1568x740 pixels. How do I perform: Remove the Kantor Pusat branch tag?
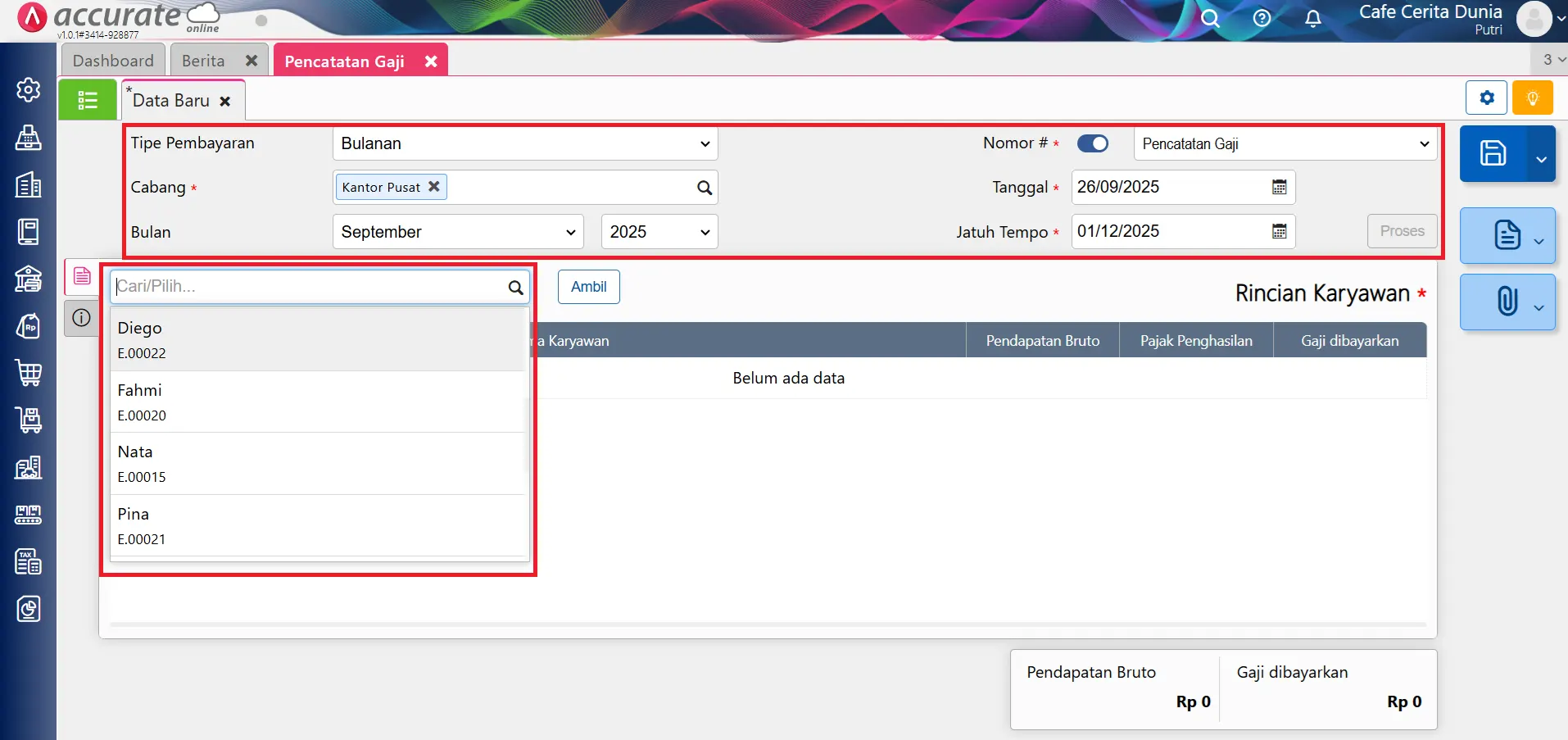(434, 187)
